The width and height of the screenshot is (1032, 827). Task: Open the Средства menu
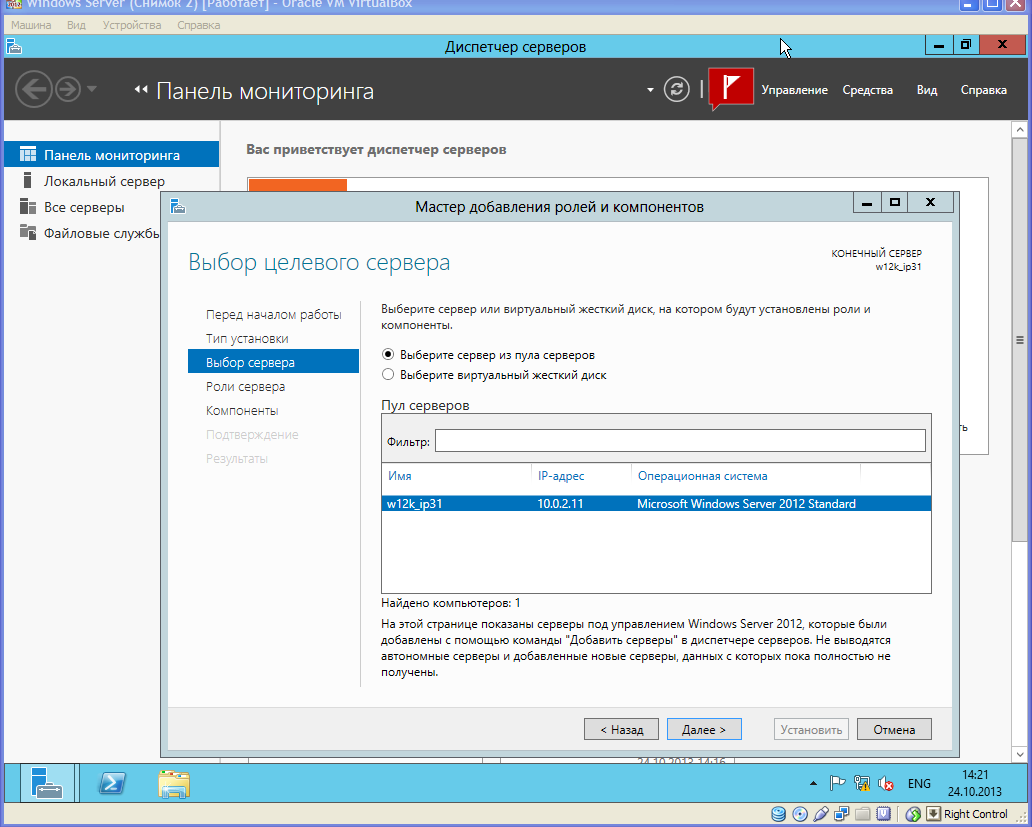867,90
